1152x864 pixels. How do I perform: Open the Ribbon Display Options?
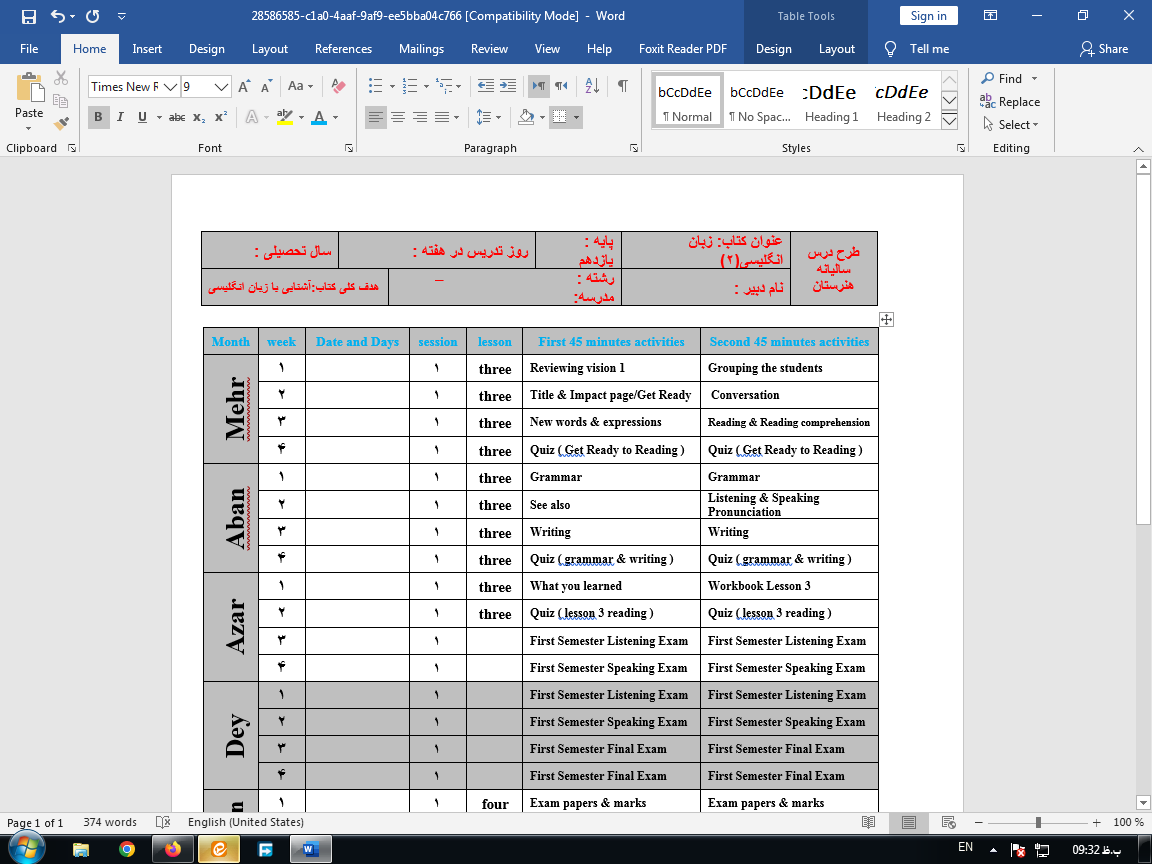click(990, 15)
